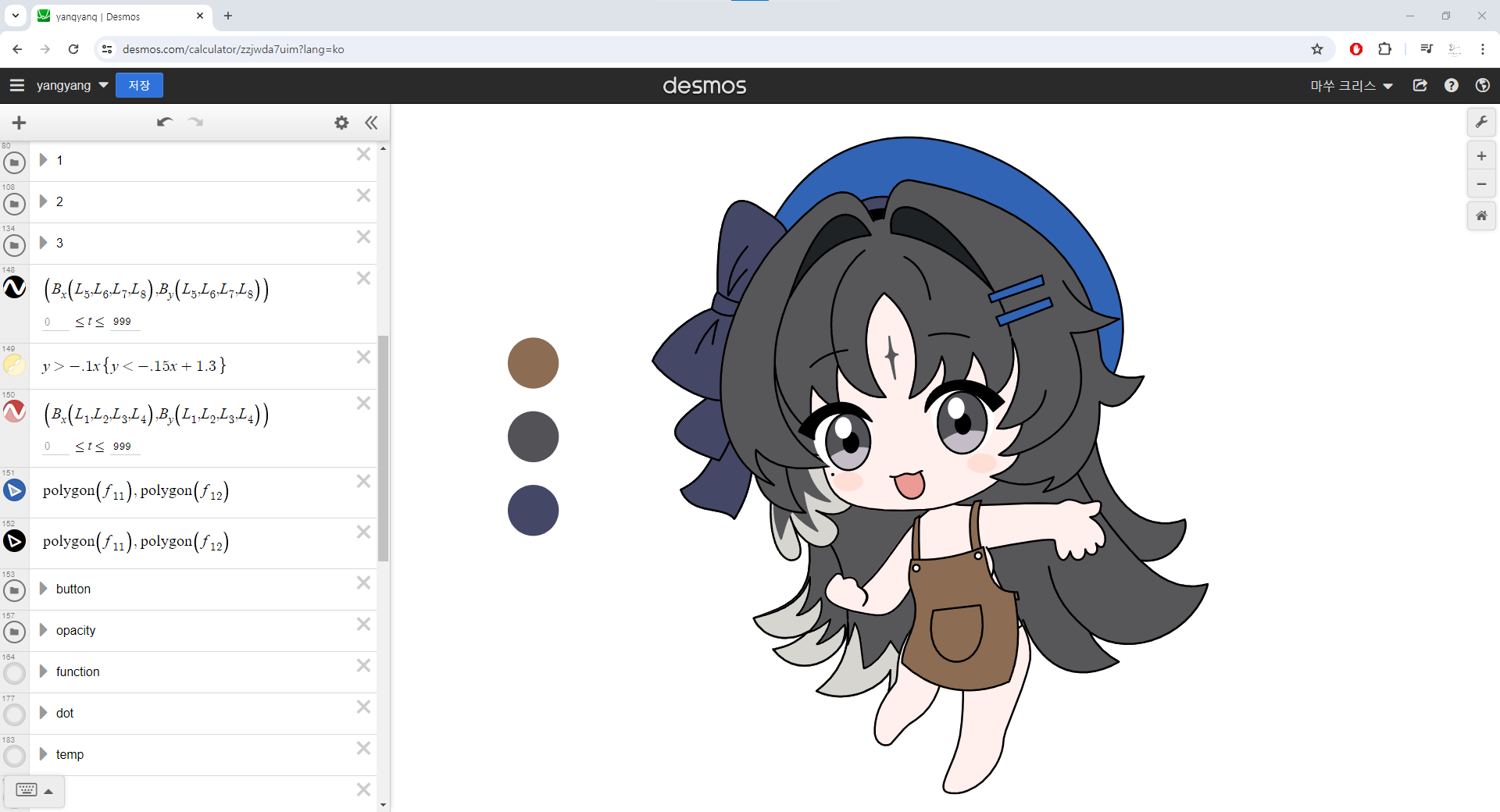The height and width of the screenshot is (812, 1500).
Task: Delete folder 2 with its X
Action: tap(363, 195)
